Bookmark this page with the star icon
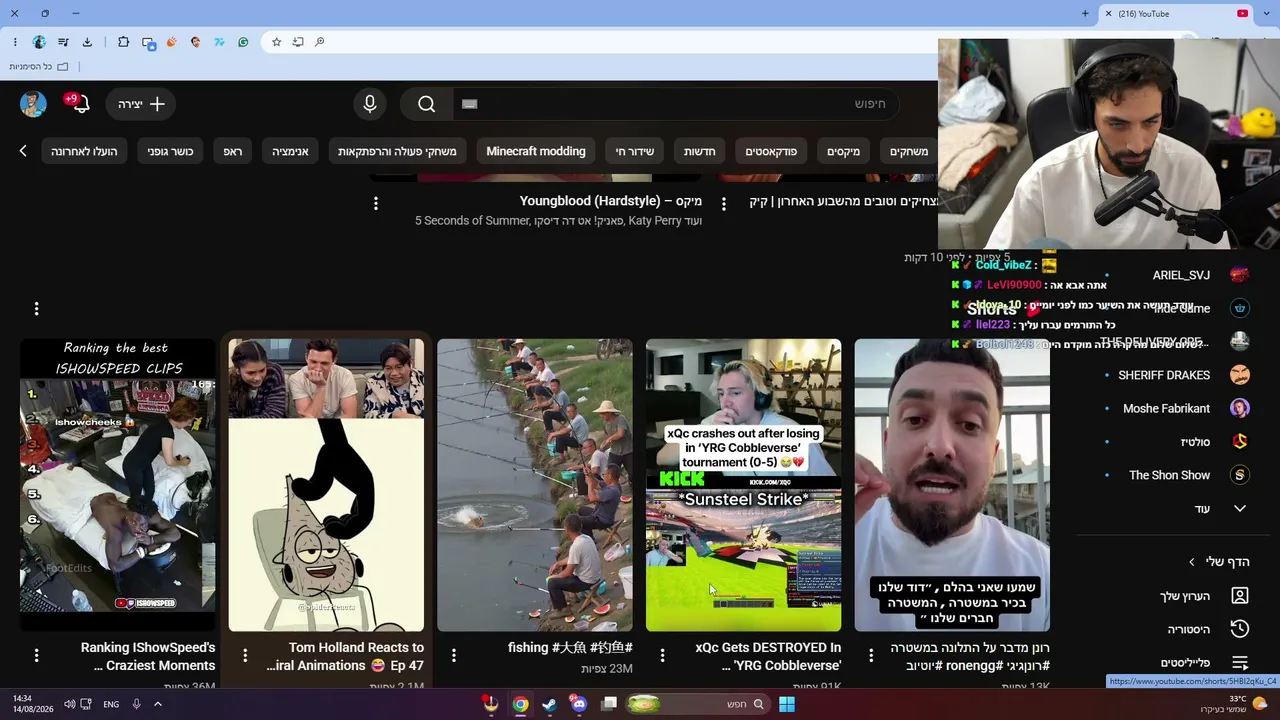This screenshot has width=1280, height=720. point(277,42)
